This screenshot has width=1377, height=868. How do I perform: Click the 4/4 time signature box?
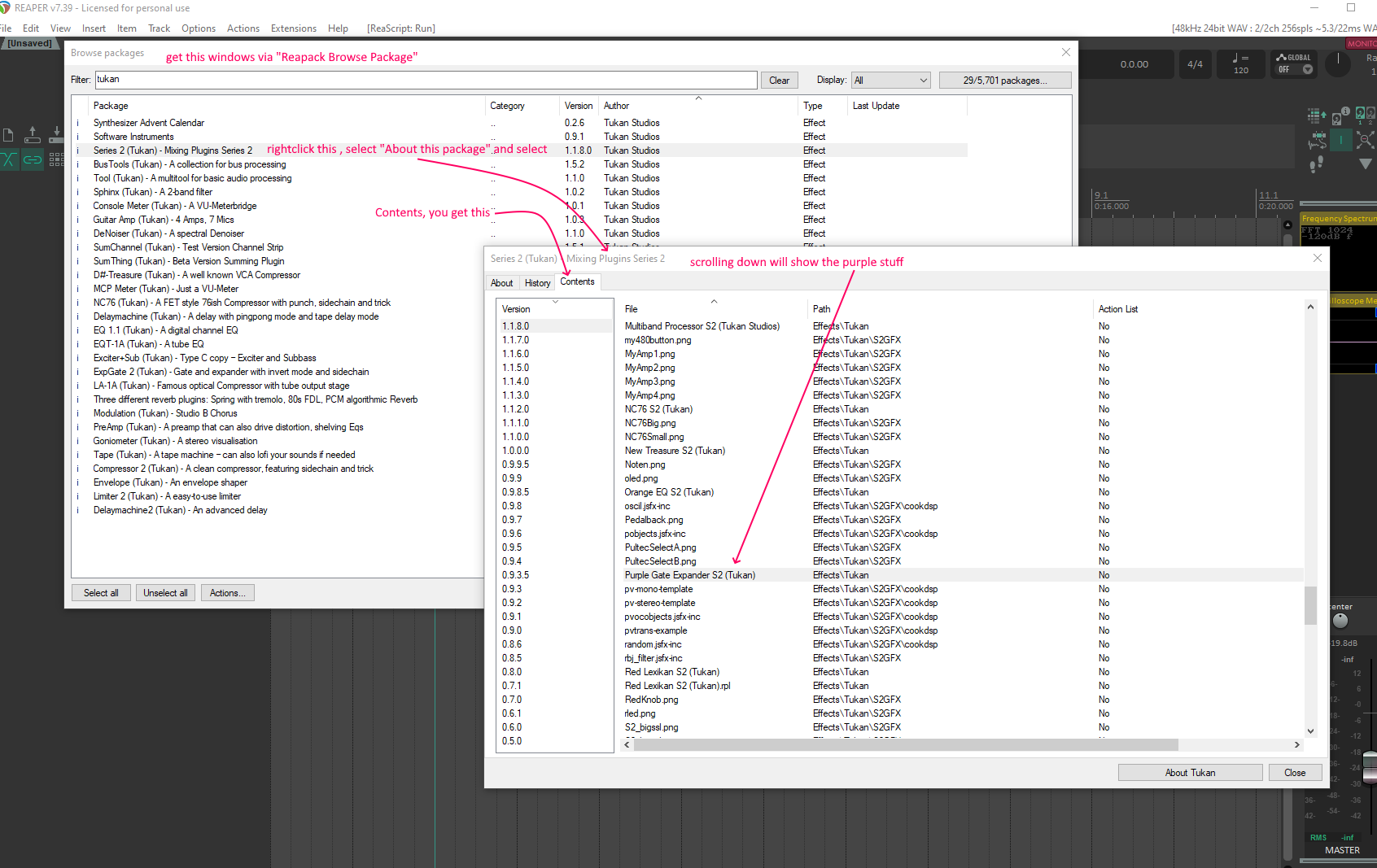click(x=1195, y=64)
